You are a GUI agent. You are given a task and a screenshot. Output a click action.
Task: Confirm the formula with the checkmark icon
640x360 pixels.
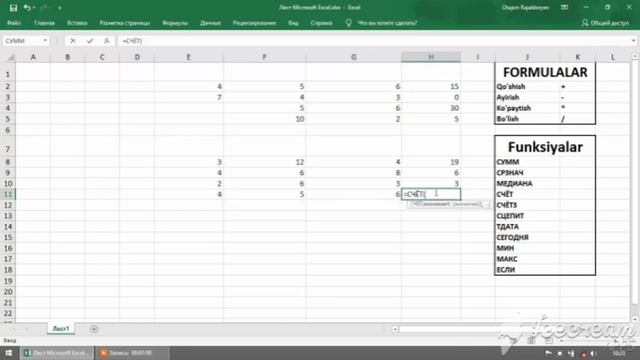pyautogui.click(x=90, y=41)
